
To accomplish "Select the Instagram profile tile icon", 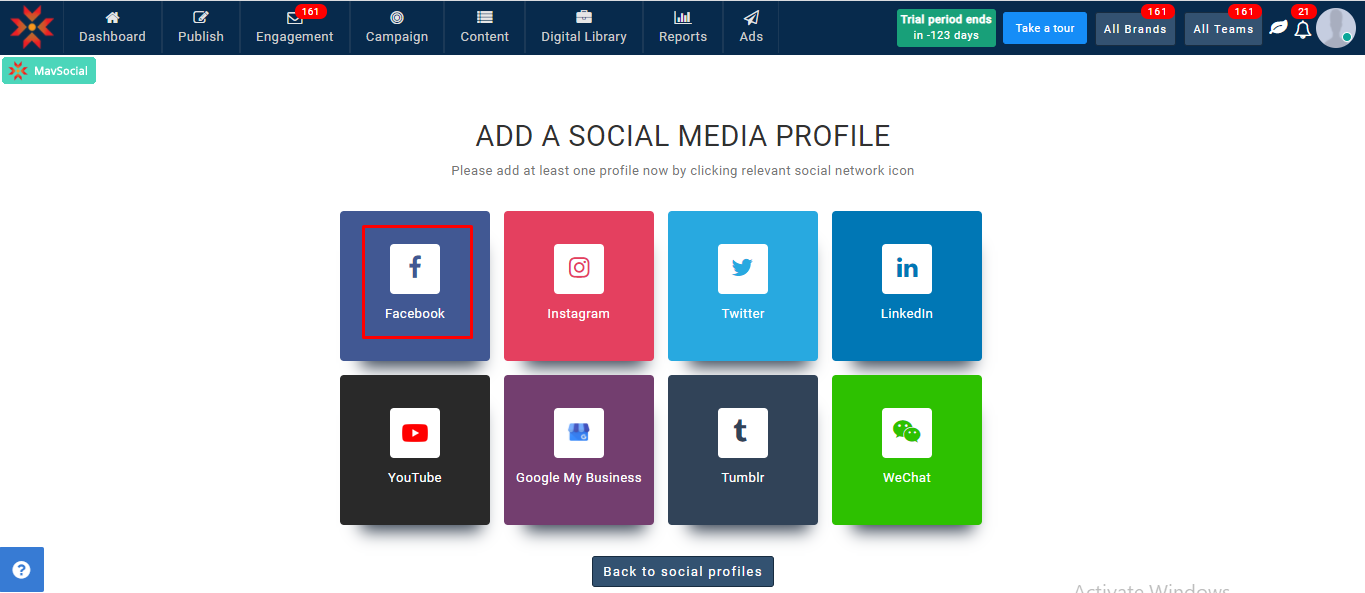I will (x=579, y=269).
